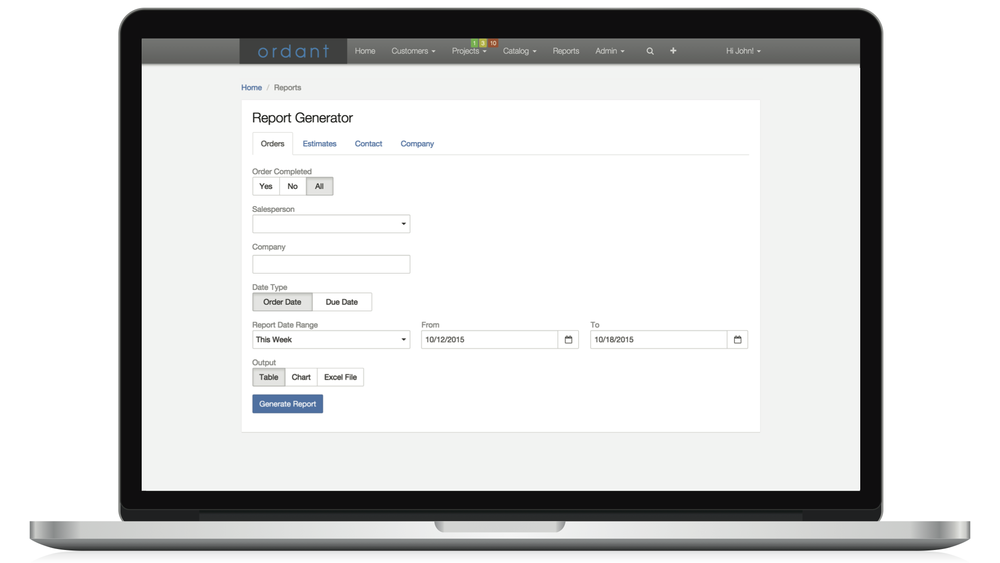The image size is (1000, 563).
Task: Click the green Projects badge showing 1
Action: point(474,43)
